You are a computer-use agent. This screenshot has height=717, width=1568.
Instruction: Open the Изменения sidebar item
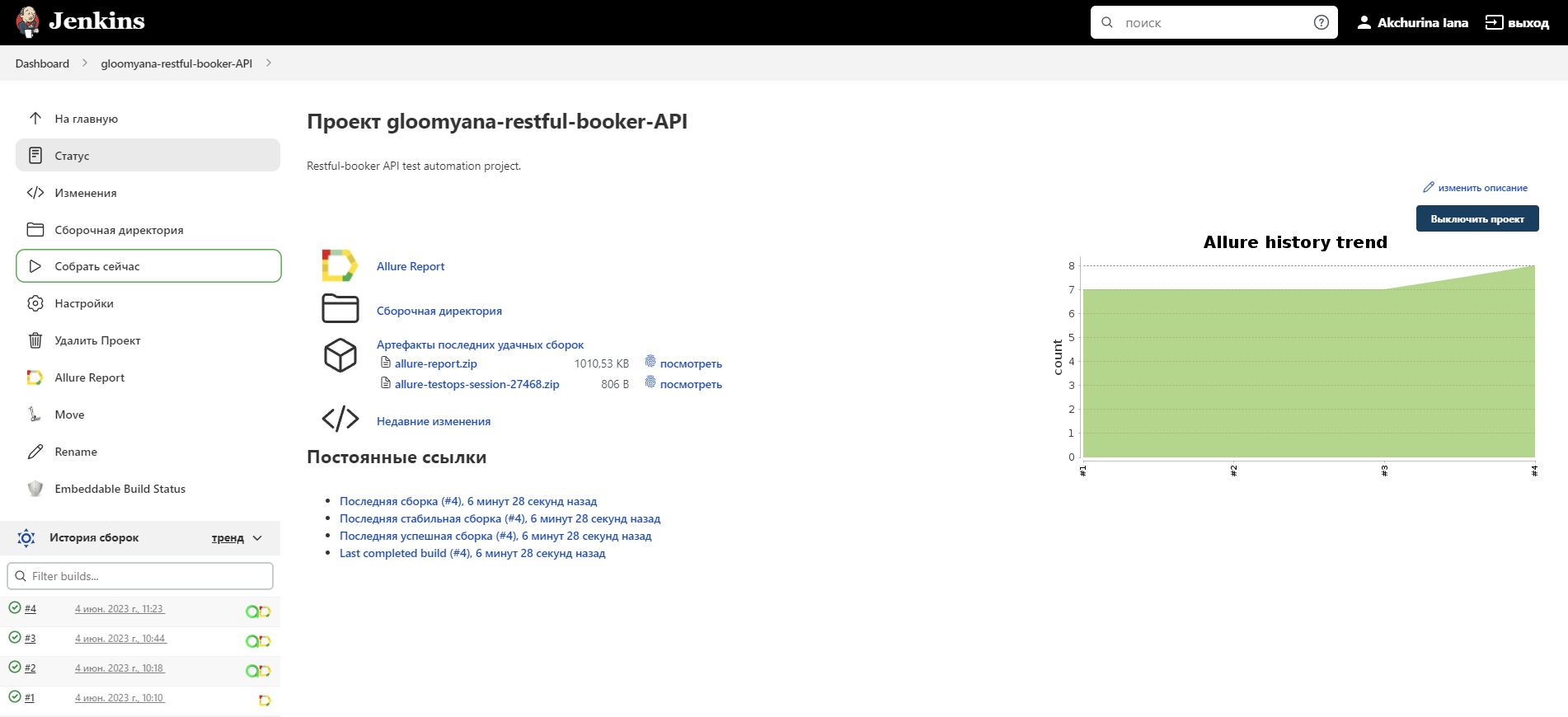pyautogui.click(x=148, y=193)
